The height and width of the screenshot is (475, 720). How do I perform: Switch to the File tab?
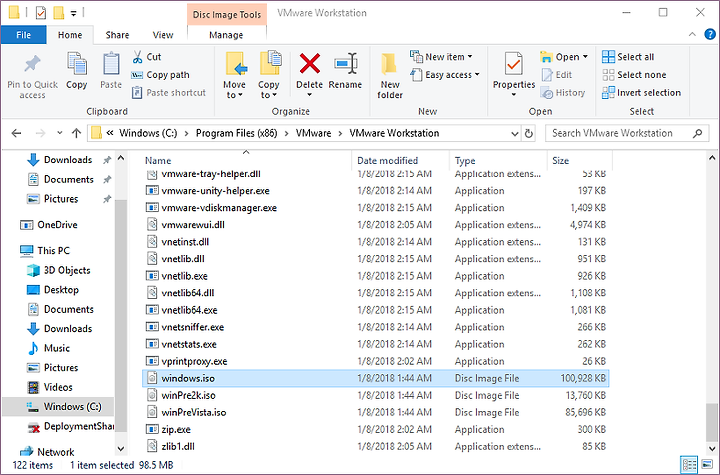click(x=23, y=35)
